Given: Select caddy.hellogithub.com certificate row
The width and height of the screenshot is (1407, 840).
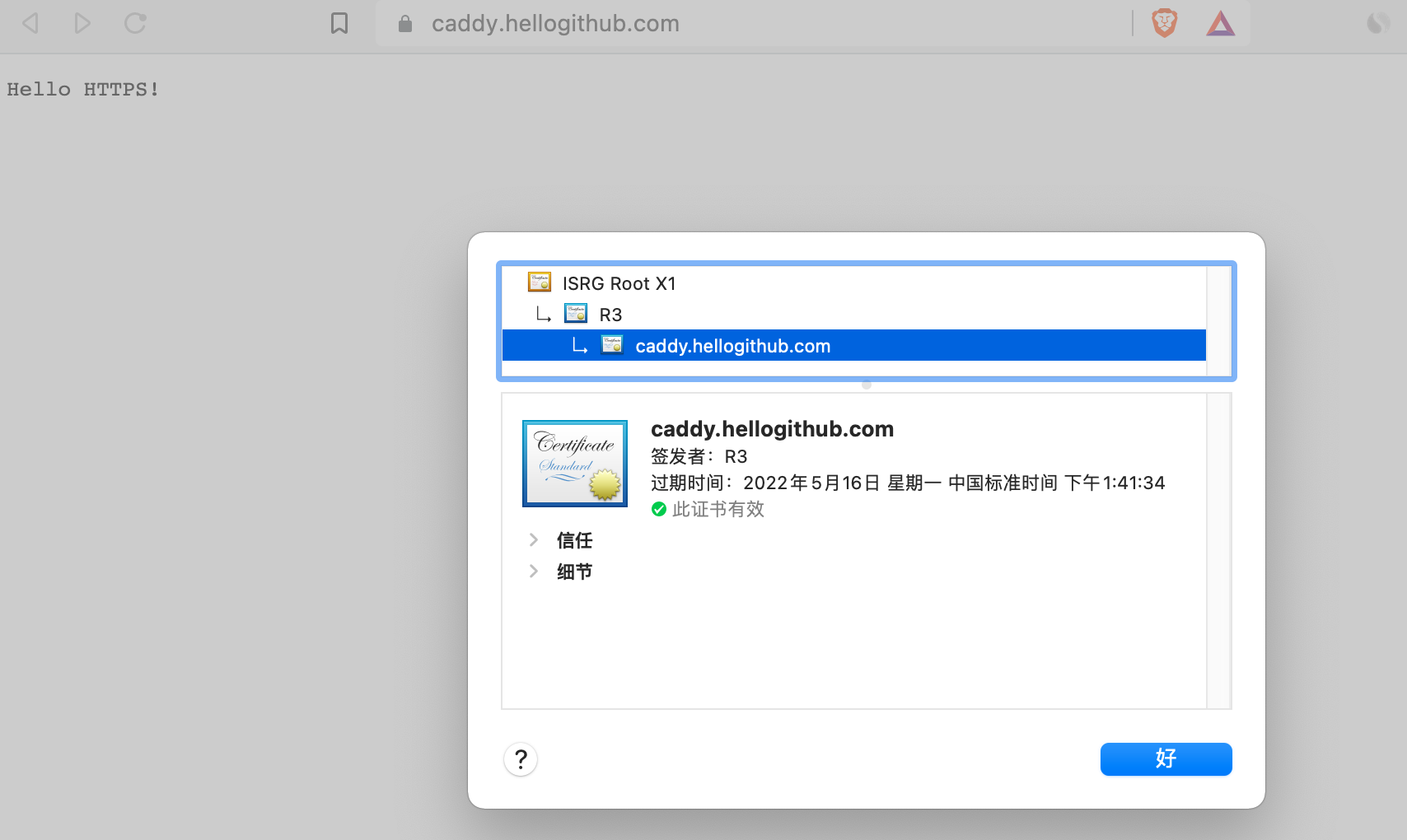Looking at the screenshot, I should pos(732,346).
